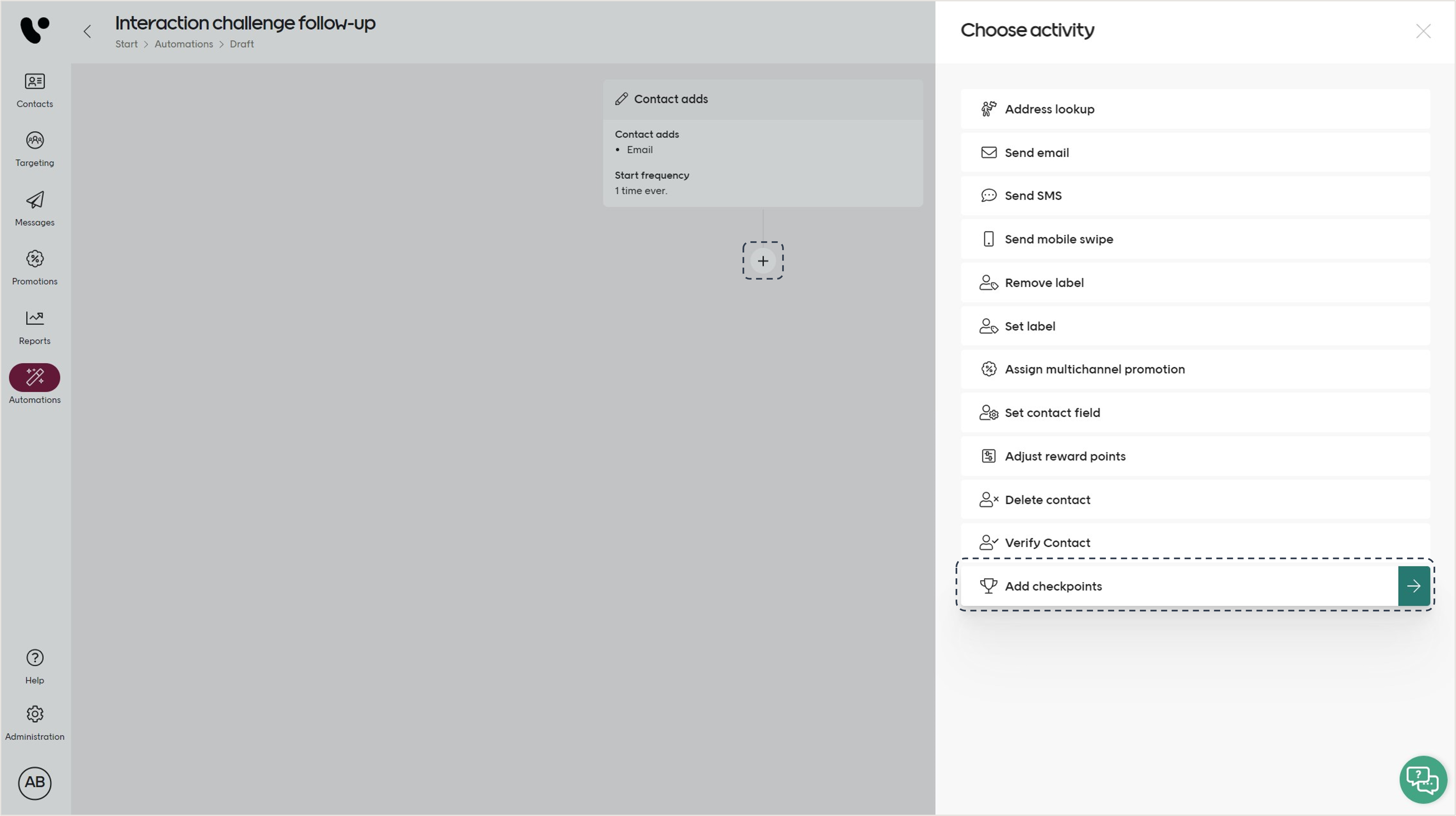Open the AB account avatar
The height and width of the screenshot is (816, 1456).
34,783
